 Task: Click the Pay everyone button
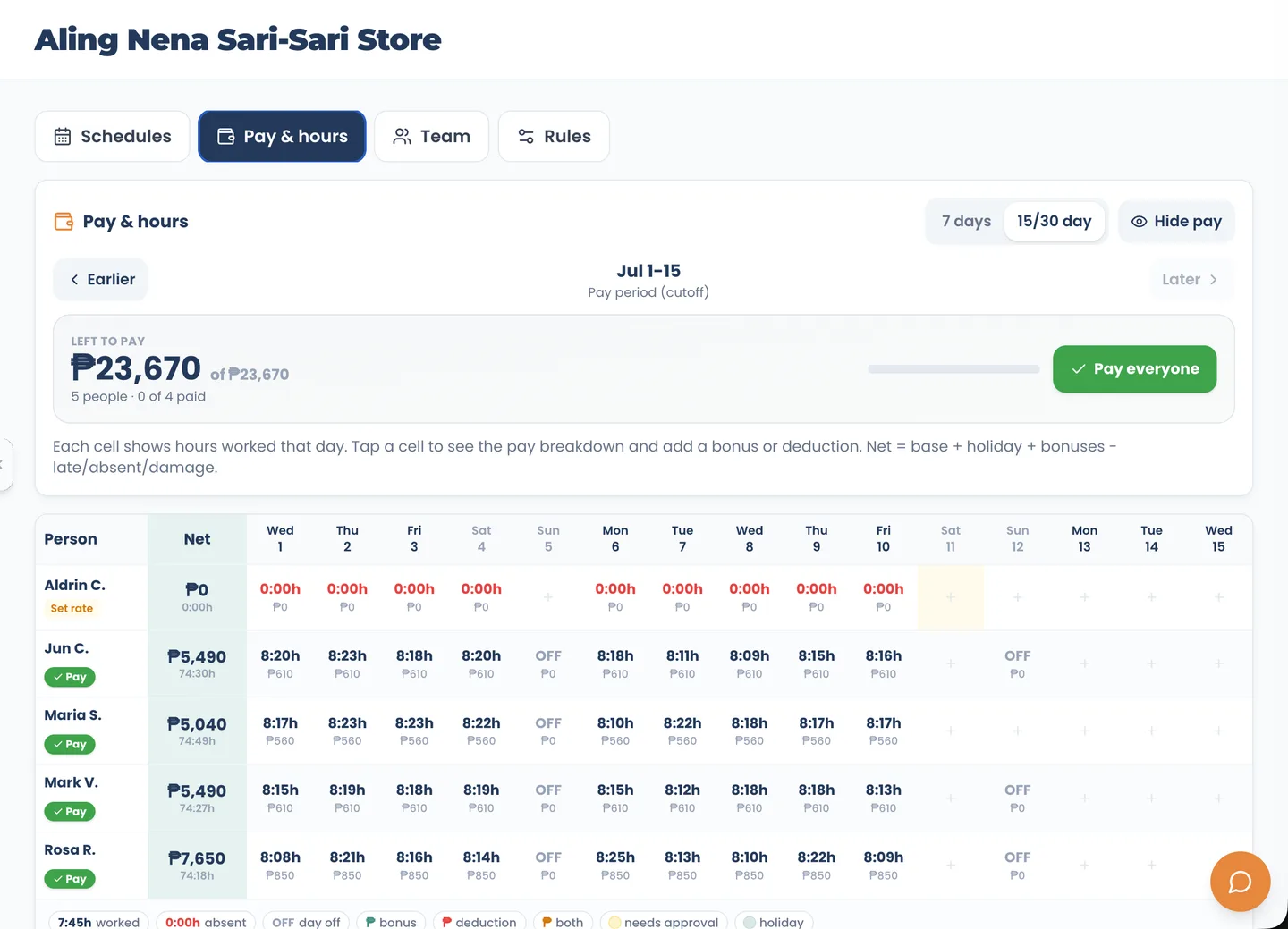[x=1134, y=368]
